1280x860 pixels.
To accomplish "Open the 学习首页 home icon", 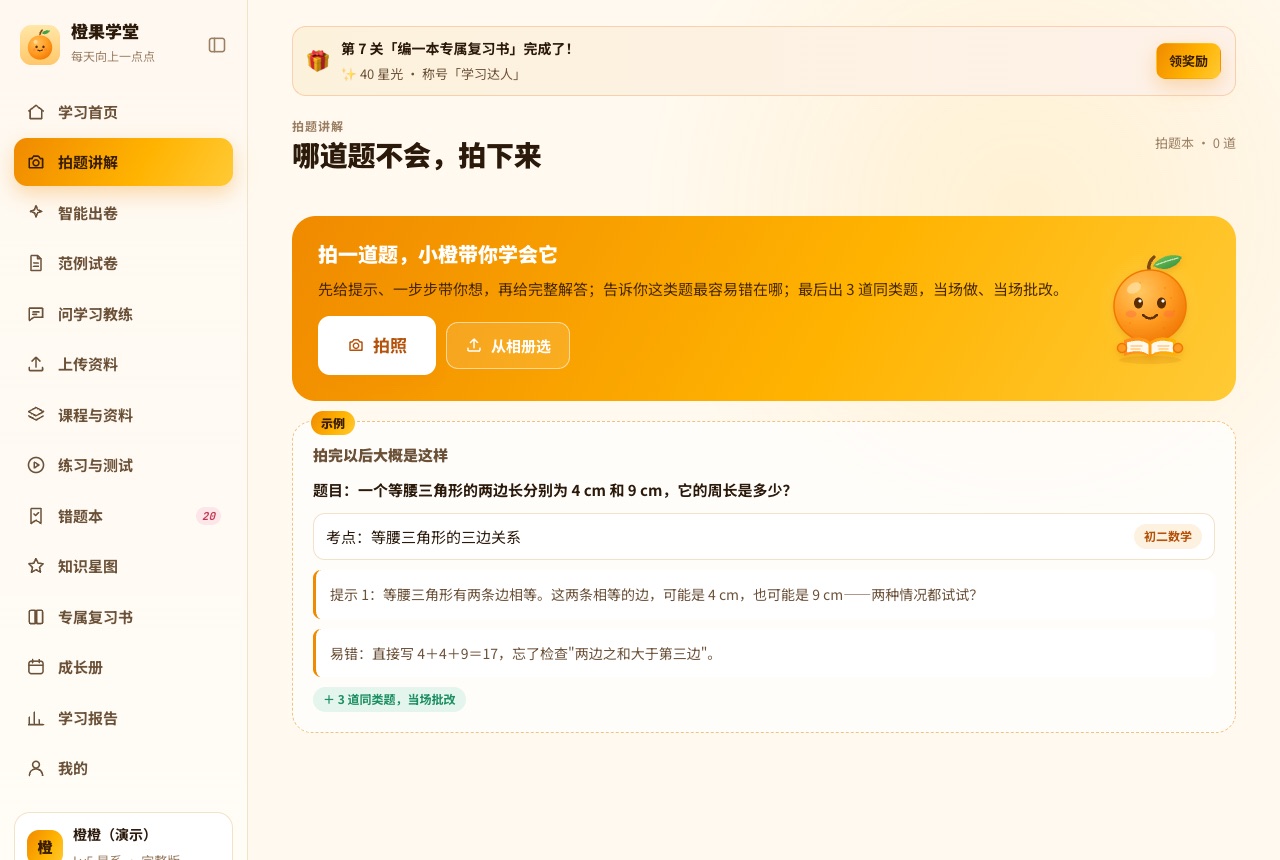I will coord(36,112).
